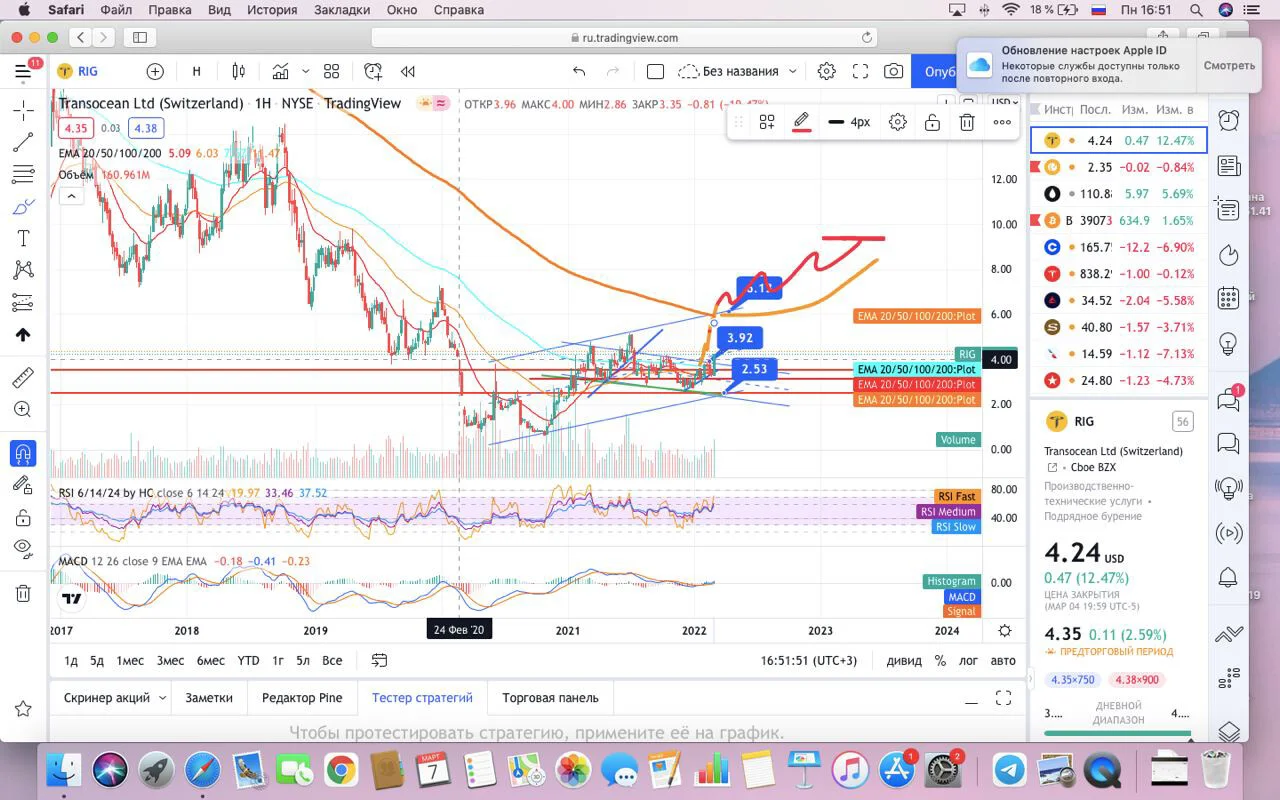Undo the last chart action
Viewport: 1280px width, 800px height.
click(x=579, y=71)
